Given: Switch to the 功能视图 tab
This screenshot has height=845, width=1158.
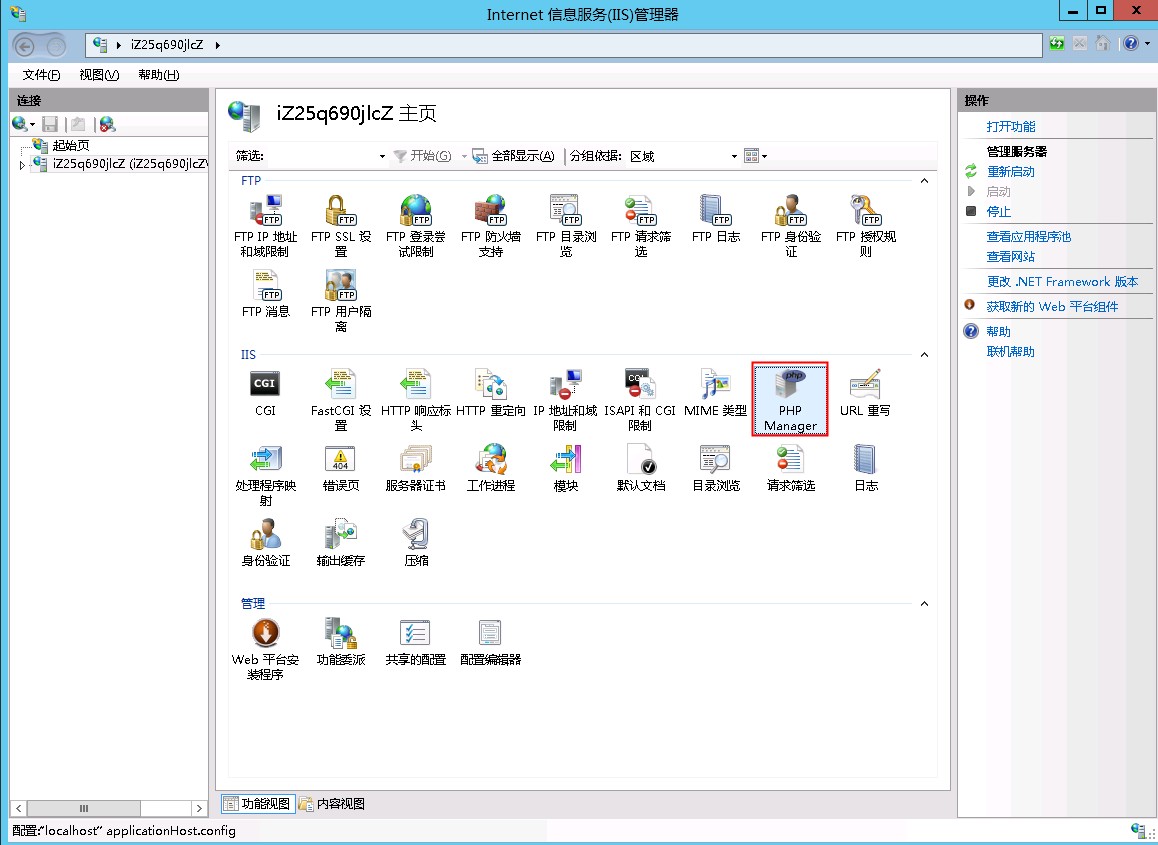Looking at the screenshot, I should pyautogui.click(x=258, y=804).
